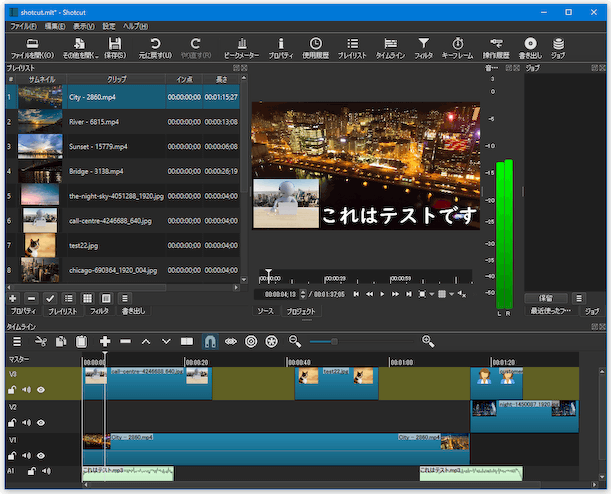Image resolution: width=611 pixels, height=494 pixels.
Task: Show the 使用履歴 recent panel icon
Action: pos(316,48)
